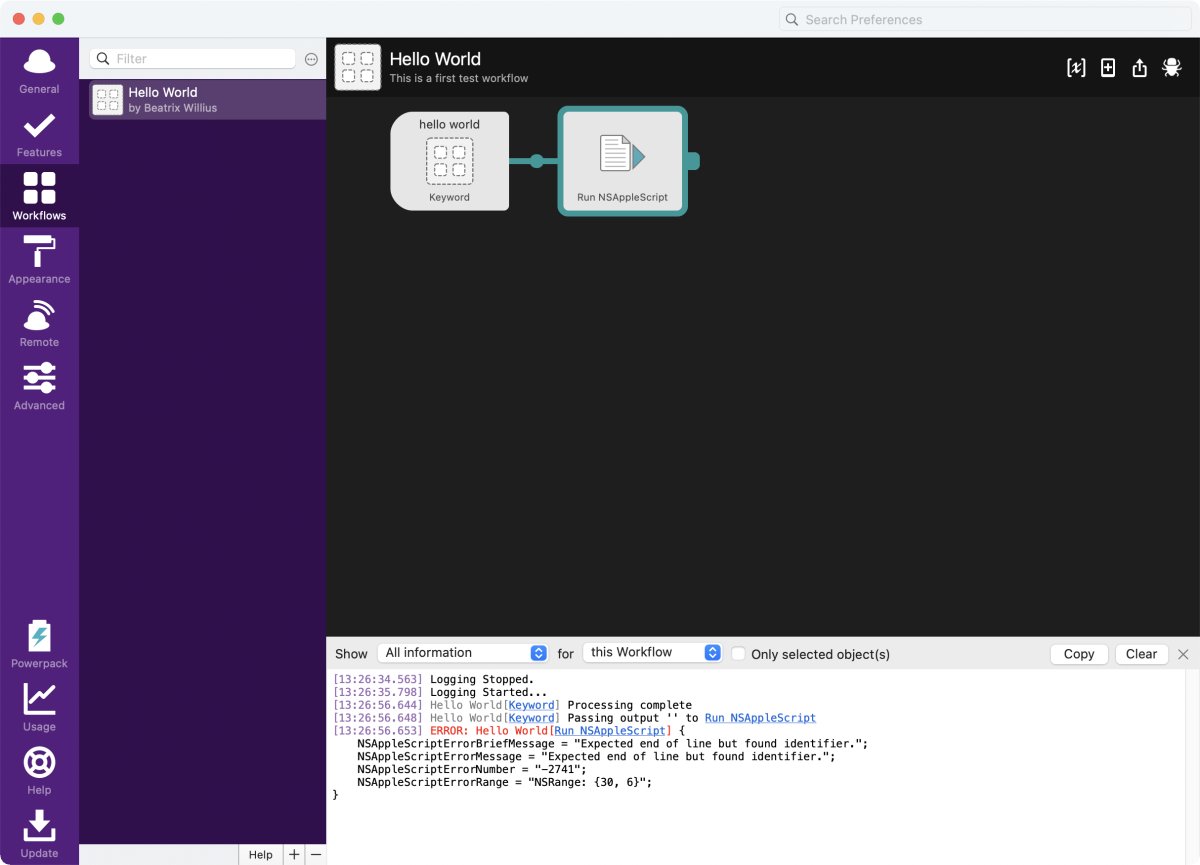Open Remote settings
1200x865 pixels.
[39, 323]
